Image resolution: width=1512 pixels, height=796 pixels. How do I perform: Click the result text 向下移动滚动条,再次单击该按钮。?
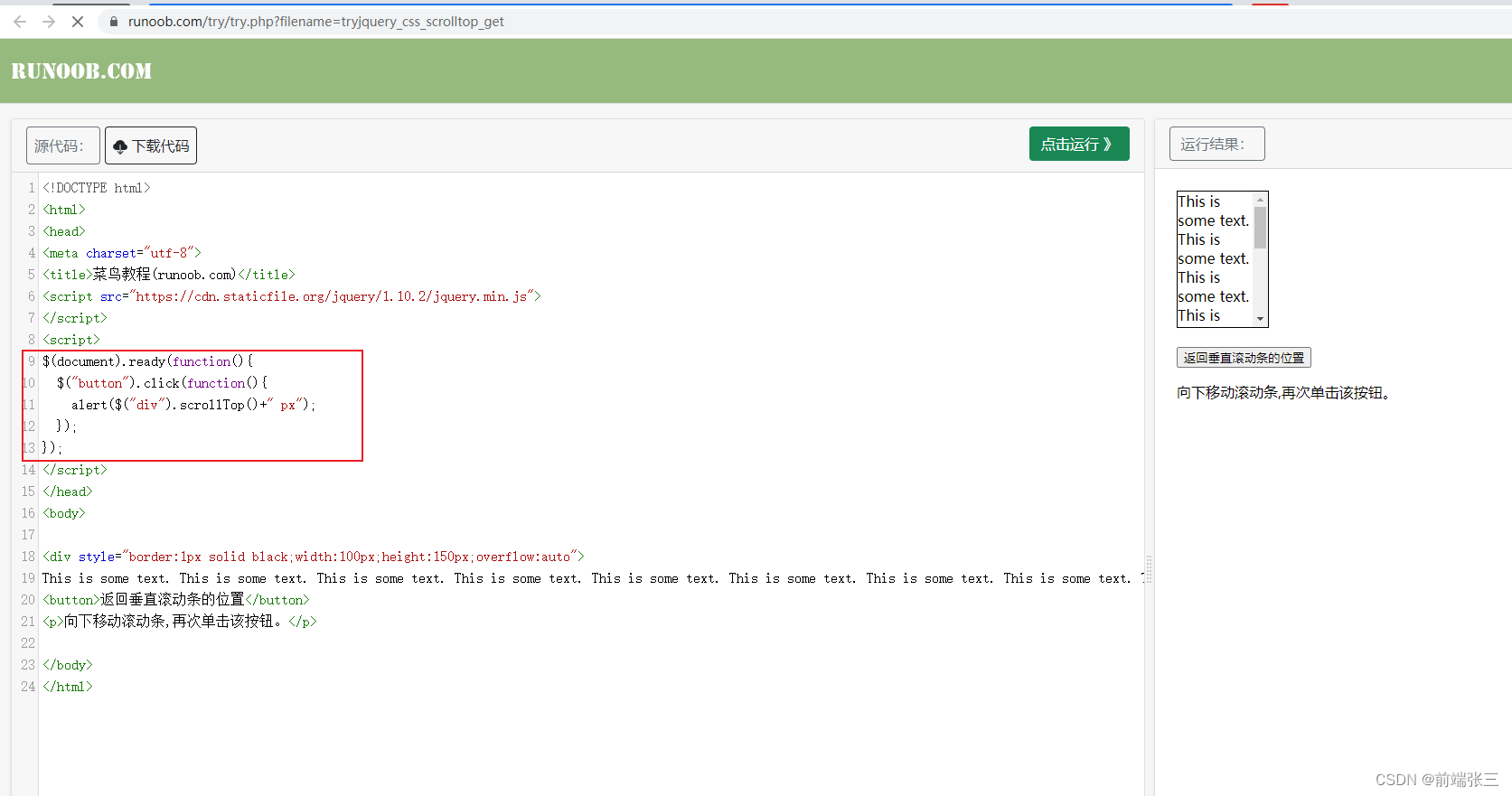point(1284,393)
